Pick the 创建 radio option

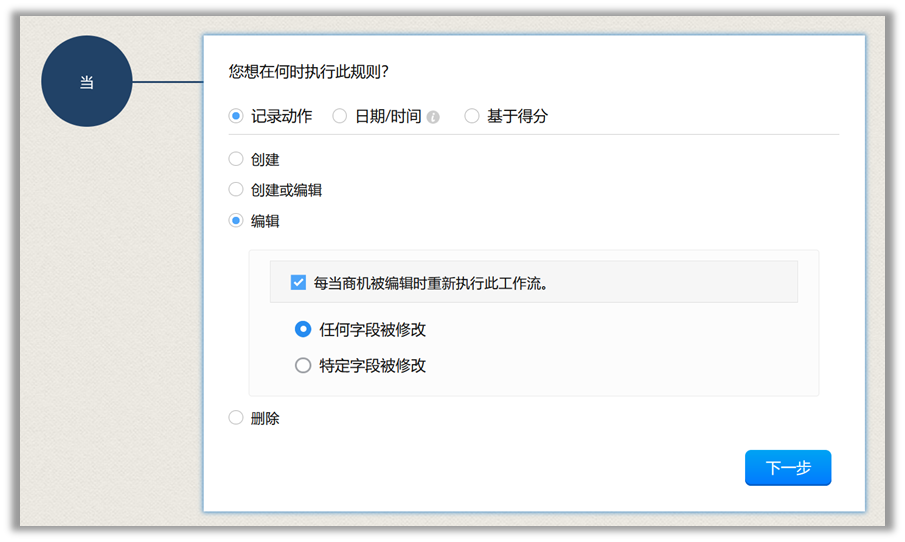236,159
